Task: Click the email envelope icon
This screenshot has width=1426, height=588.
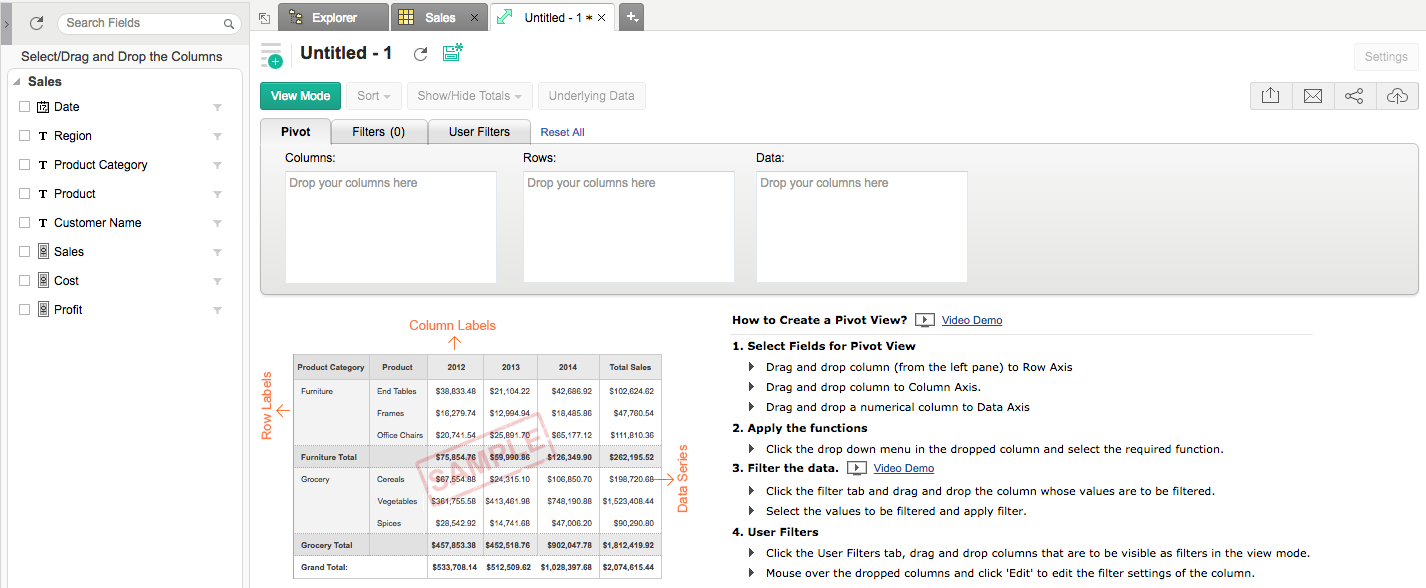Action: pyautogui.click(x=1313, y=96)
